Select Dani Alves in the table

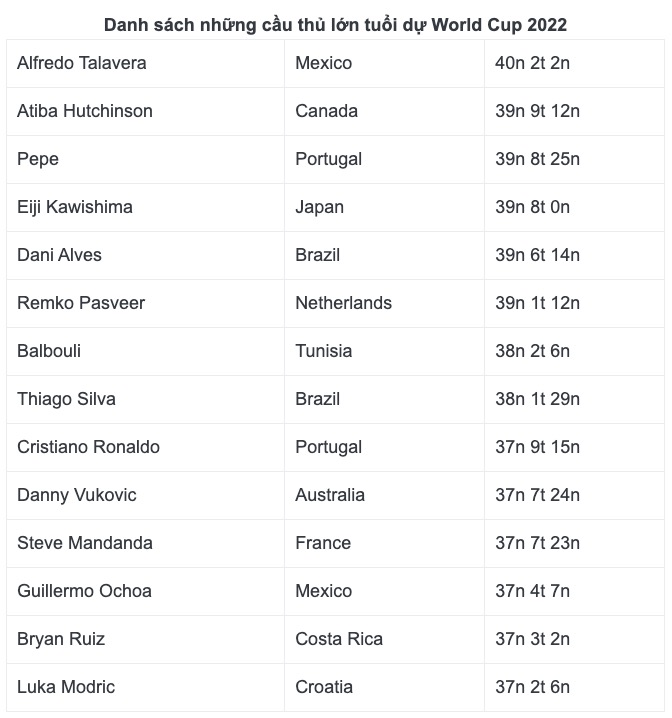[60, 255]
